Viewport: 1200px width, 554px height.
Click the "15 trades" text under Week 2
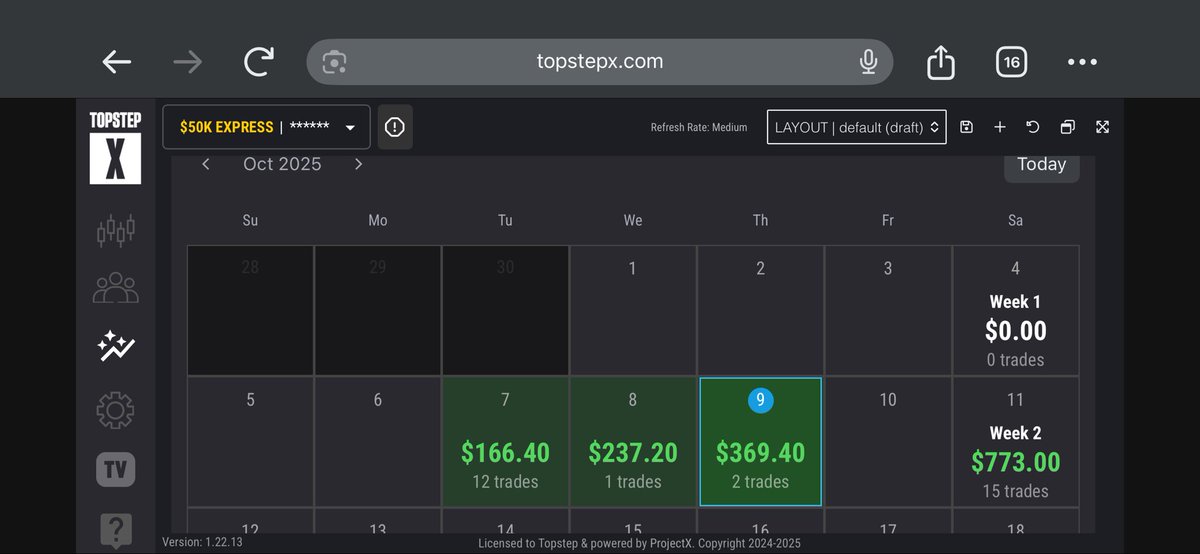pyautogui.click(x=1015, y=491)
